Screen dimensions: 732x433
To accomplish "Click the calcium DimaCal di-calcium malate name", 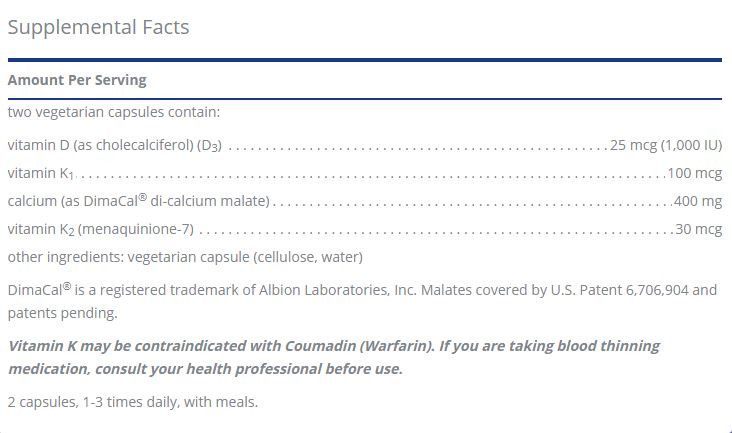I will 139,201.
